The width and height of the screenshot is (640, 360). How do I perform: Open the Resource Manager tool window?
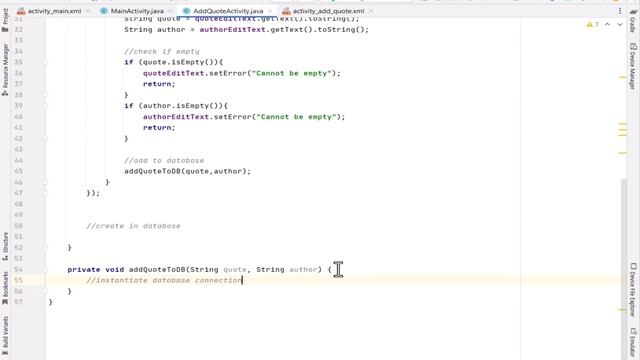(x=5, y=69)
